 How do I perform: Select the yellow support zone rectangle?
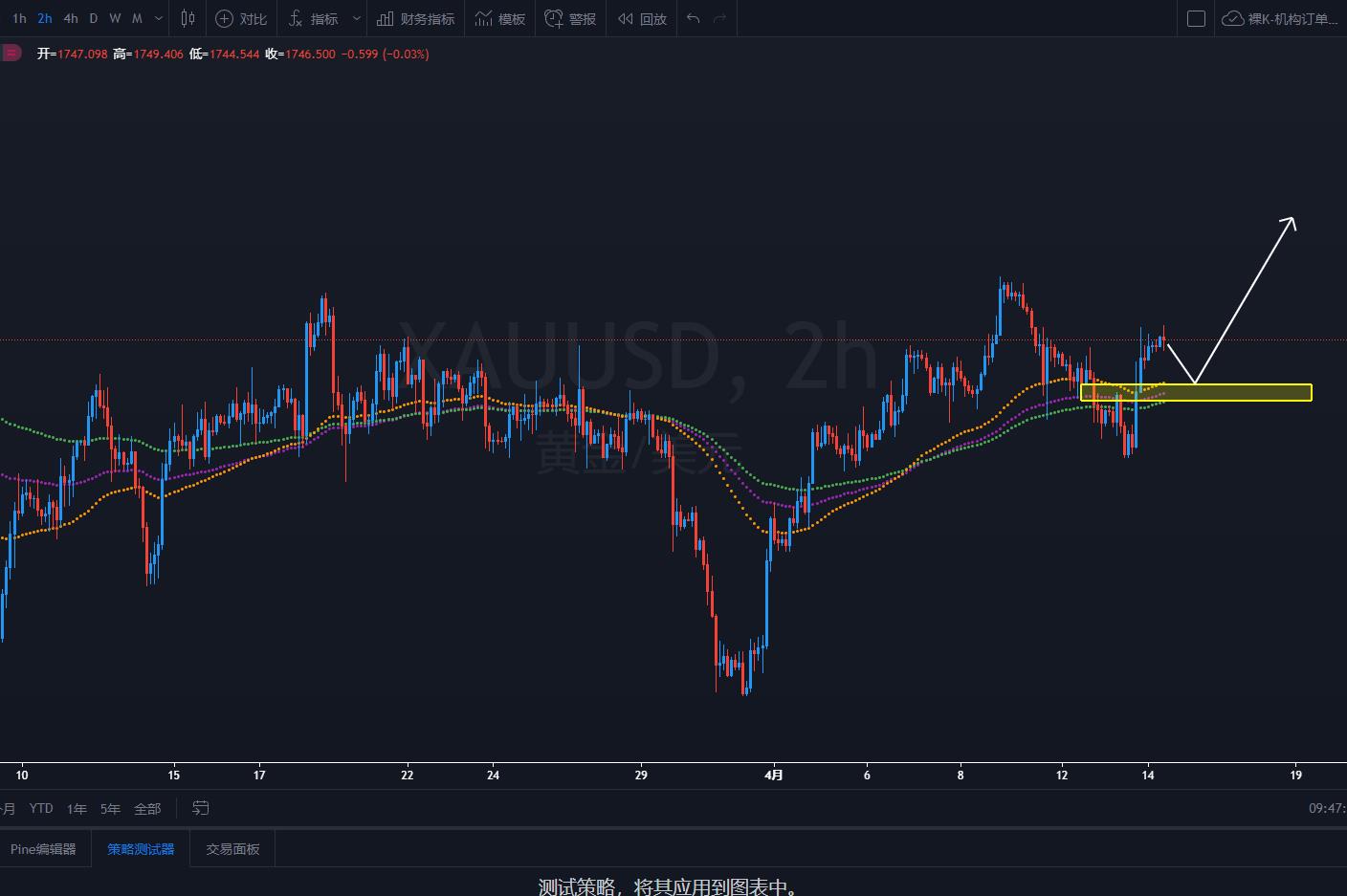coord(1196,392)
